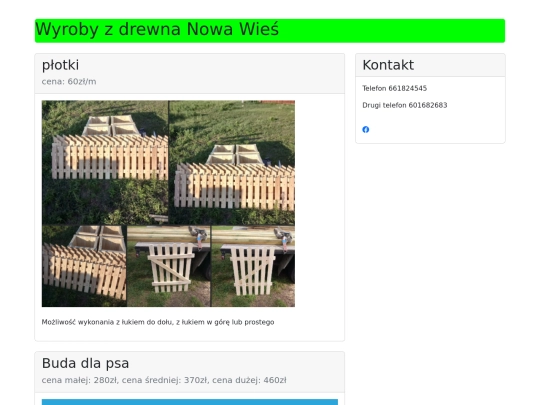
Task: Open the blue Buda dla psa image strip
Action: [x=190, y=402]
